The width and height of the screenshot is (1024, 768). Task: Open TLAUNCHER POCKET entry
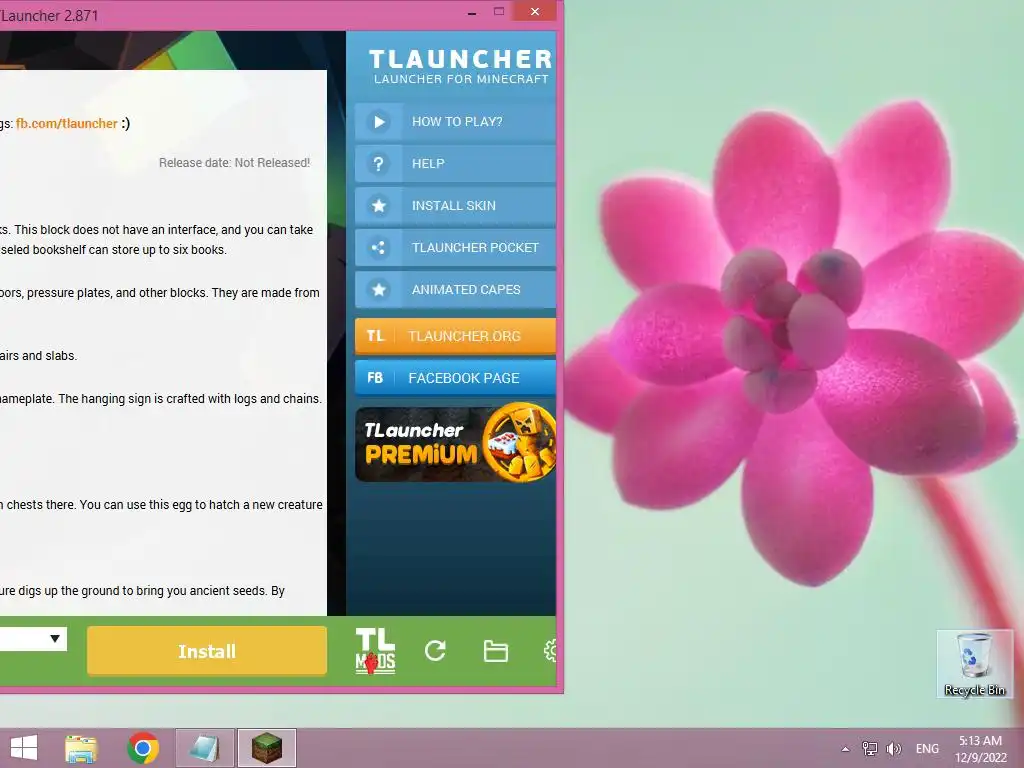point(455,248)
